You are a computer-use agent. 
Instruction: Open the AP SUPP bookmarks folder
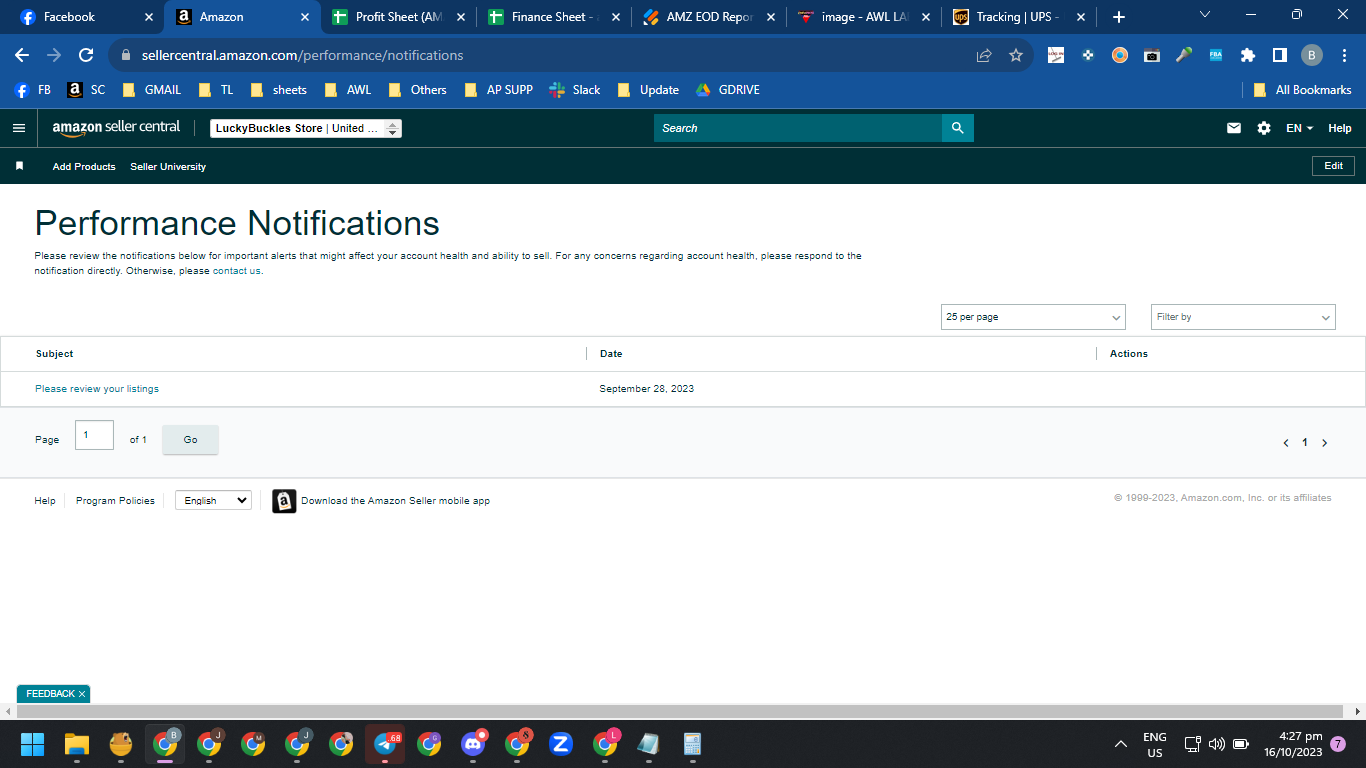[x=499, y=90]
